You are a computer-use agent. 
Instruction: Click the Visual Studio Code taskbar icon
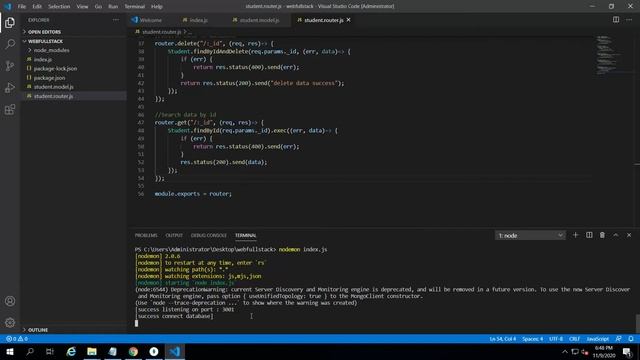175,351
